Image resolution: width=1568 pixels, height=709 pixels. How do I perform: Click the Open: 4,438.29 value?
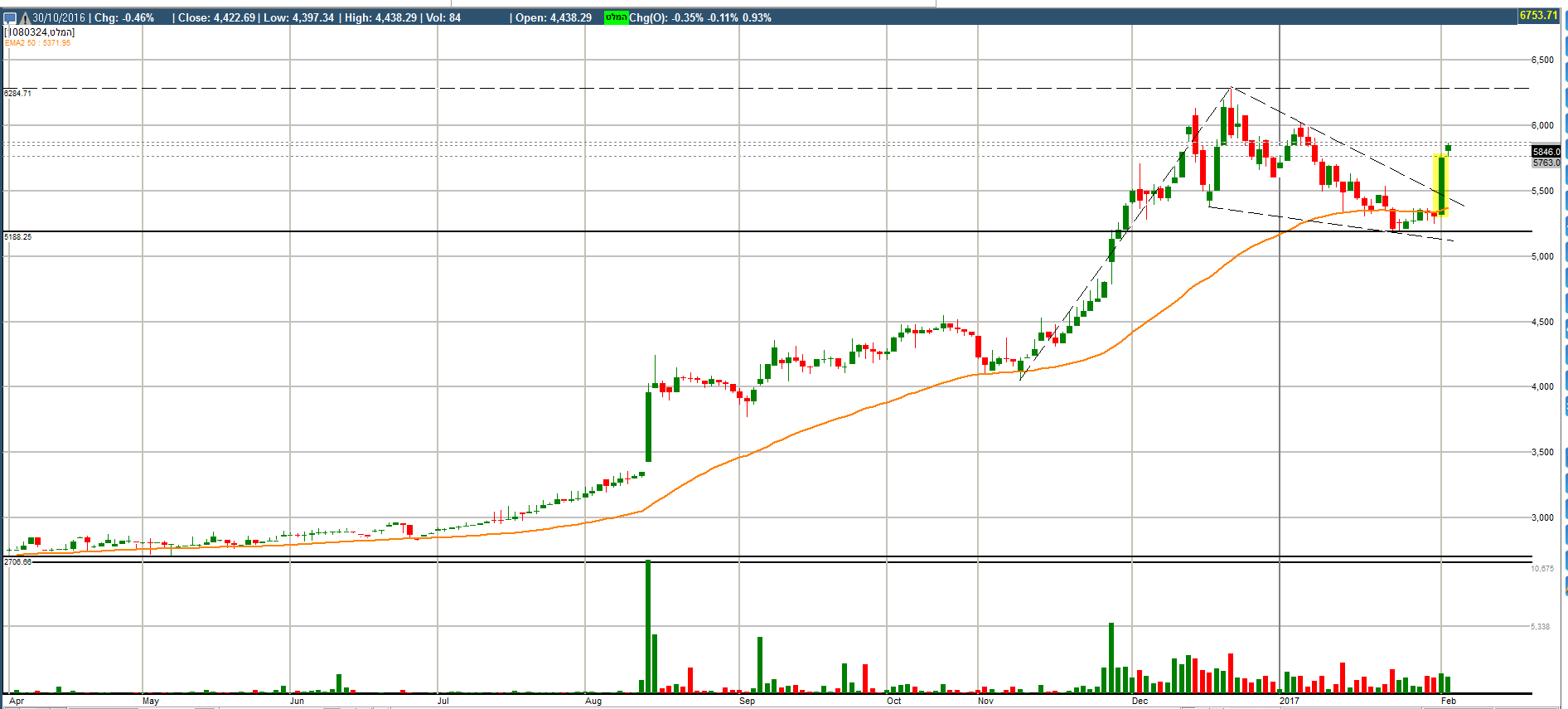[554, 17]
